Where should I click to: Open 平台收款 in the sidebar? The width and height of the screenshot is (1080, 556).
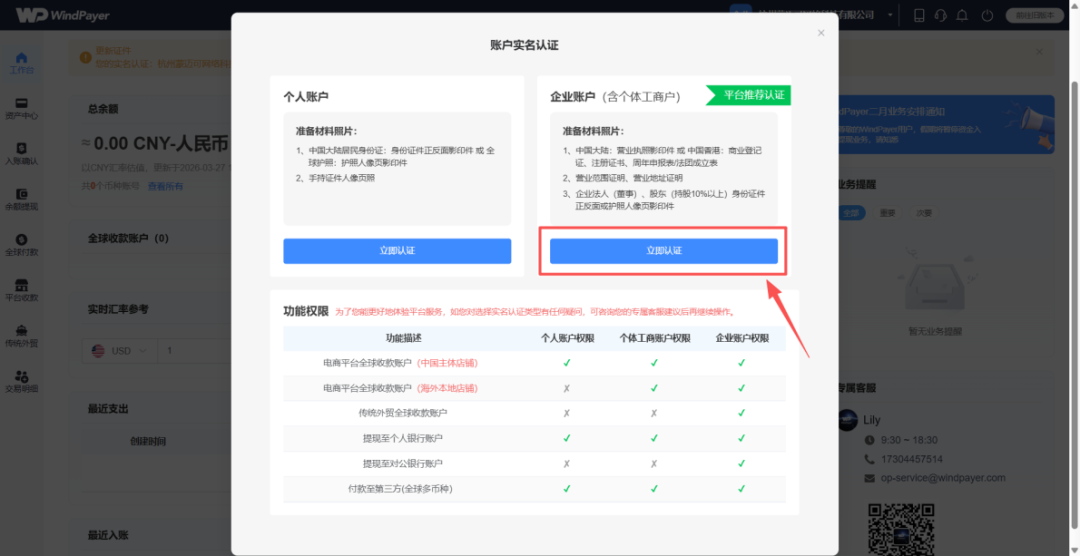(x=21, y=291)
